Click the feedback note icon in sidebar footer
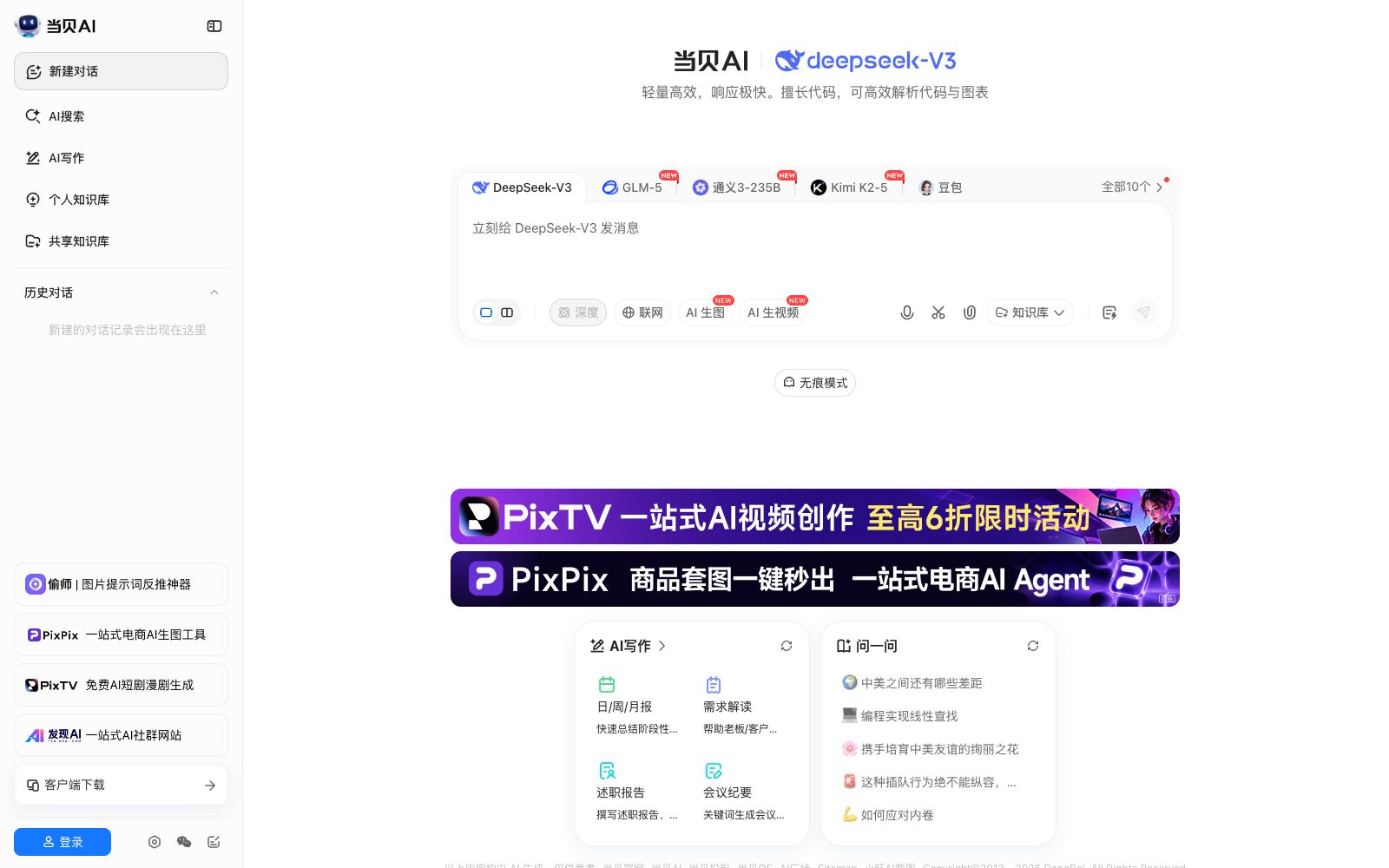The width and height of the screenshot is (1389, 868). 214,842
